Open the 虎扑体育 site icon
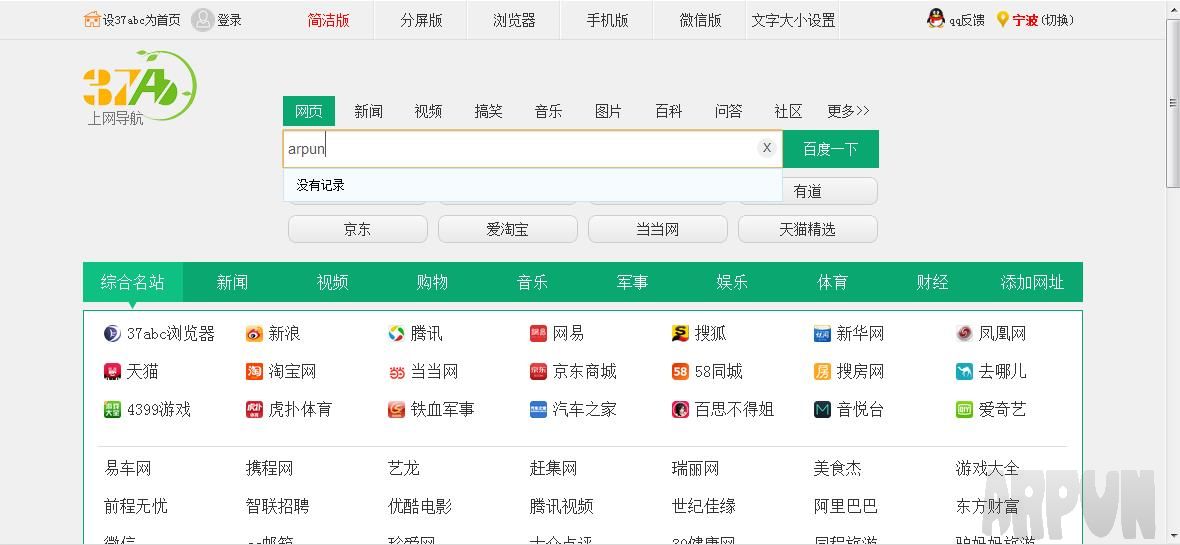 tap(254, 410)
